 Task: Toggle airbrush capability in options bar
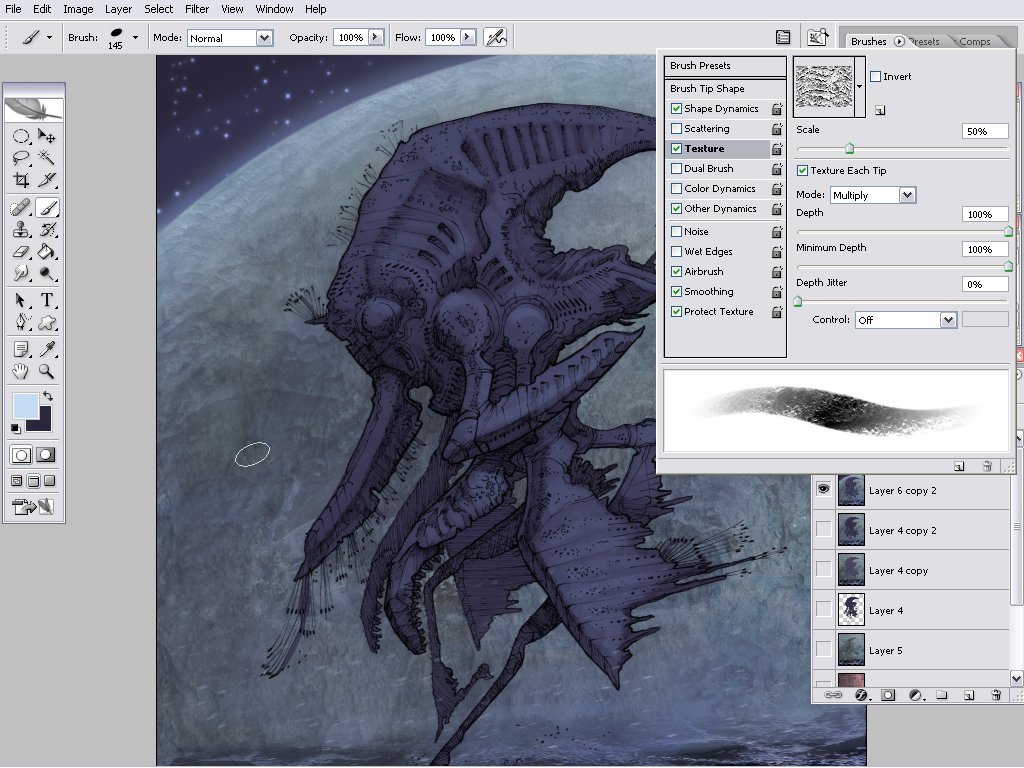click(496, 37)
